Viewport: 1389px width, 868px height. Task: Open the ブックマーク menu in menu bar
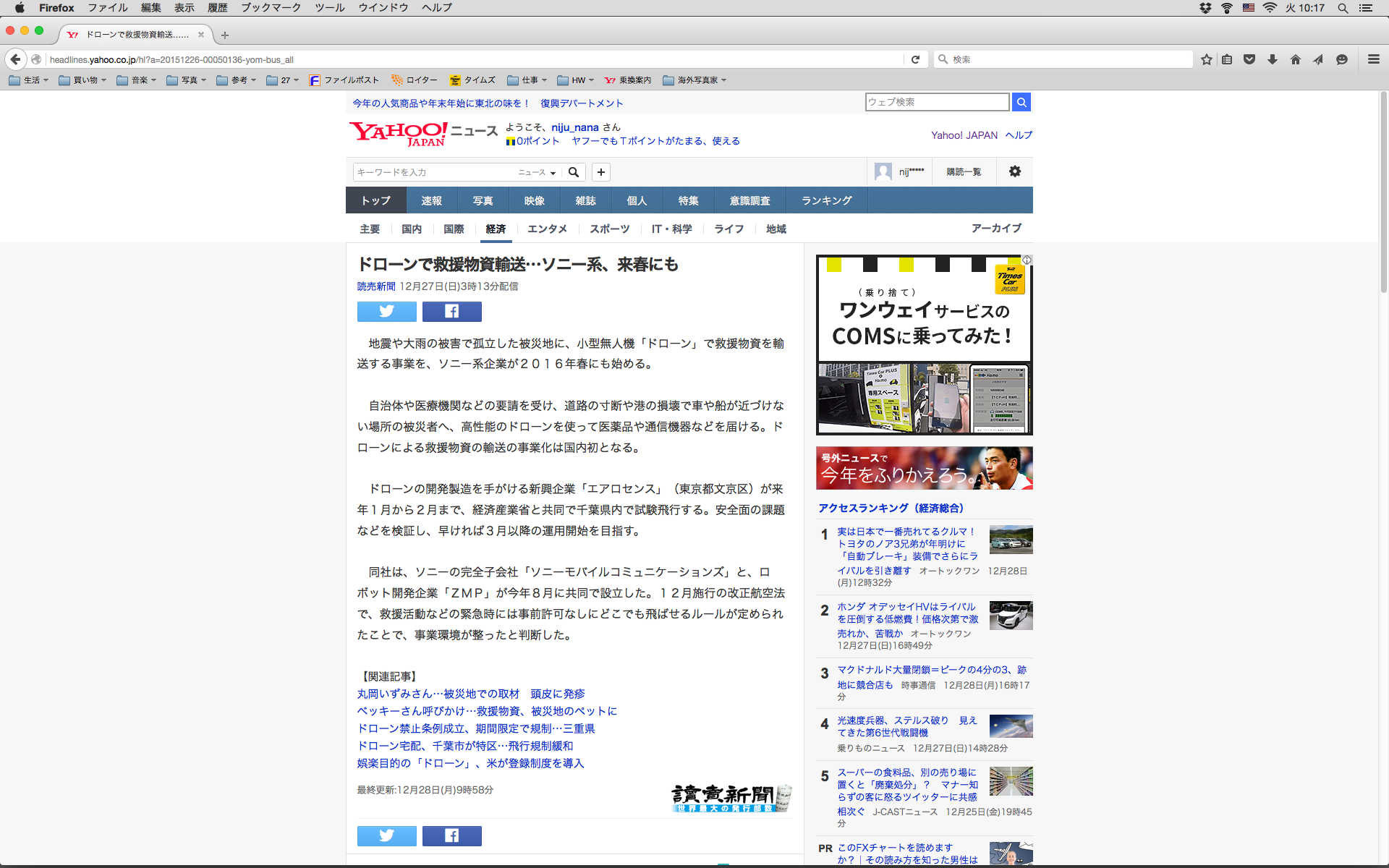[271, 8]
